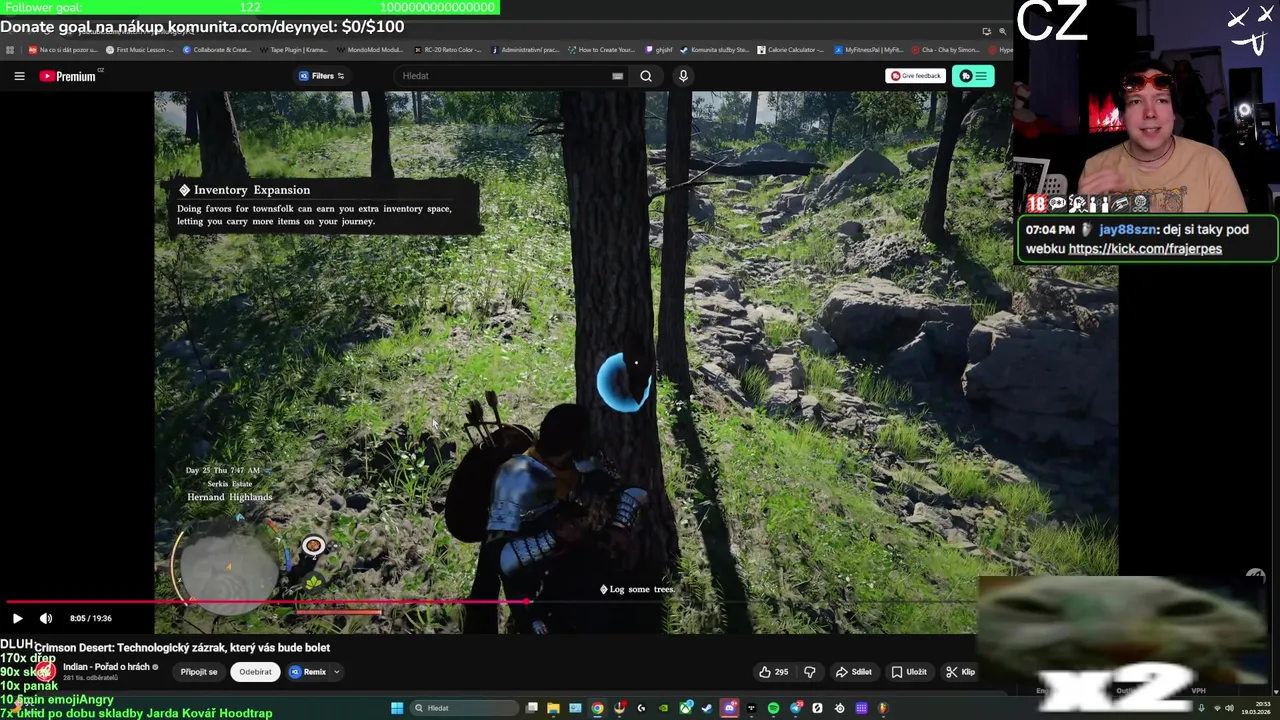Screen dimensions: 1280x720
Task: Open the Komunita služby Ste... bookmark
Action: coord(713,50)
